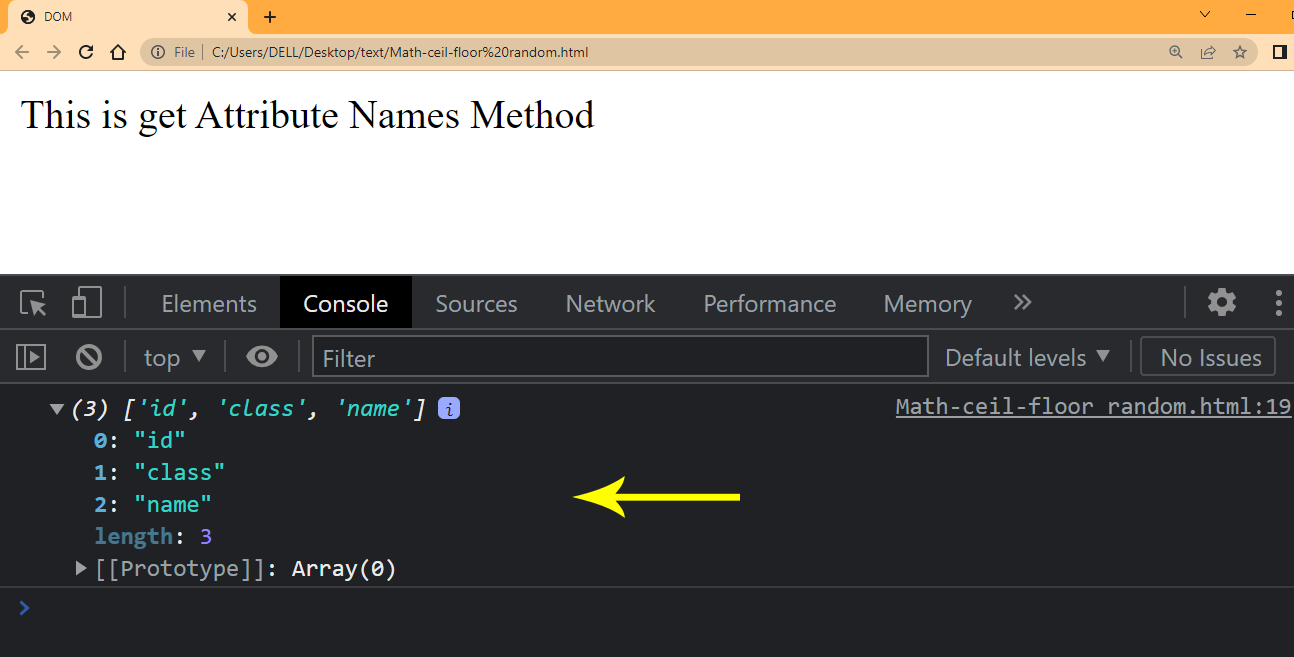Toggle the device toolbar icon
This screenshot has height=657, width=1294.
(x=87, y=303)
